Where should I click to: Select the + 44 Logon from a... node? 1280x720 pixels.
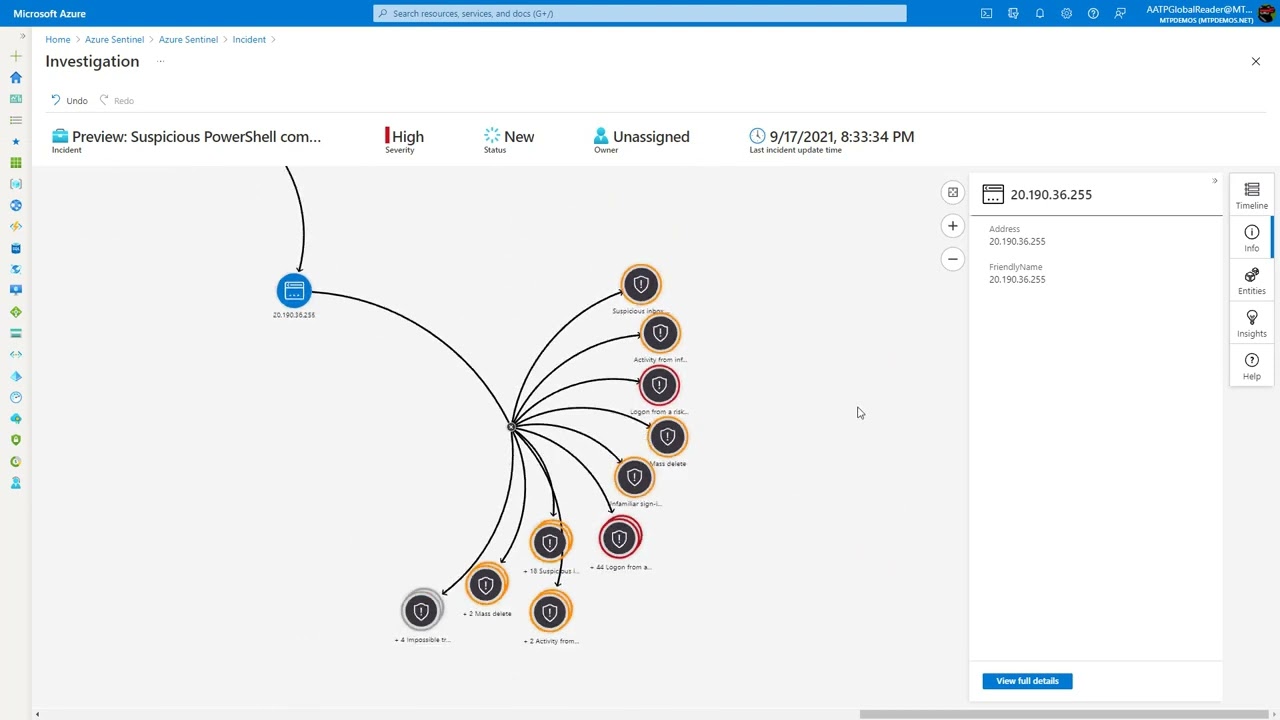coord(620,539)
